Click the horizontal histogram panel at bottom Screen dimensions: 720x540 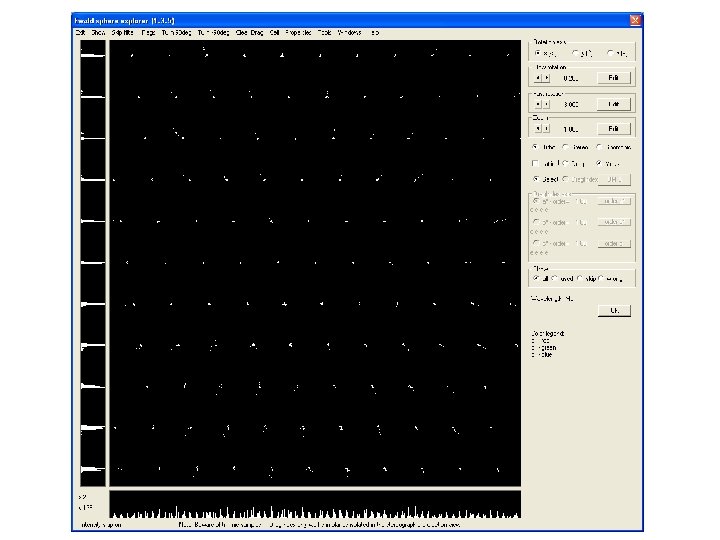click(x=315, y=505)
